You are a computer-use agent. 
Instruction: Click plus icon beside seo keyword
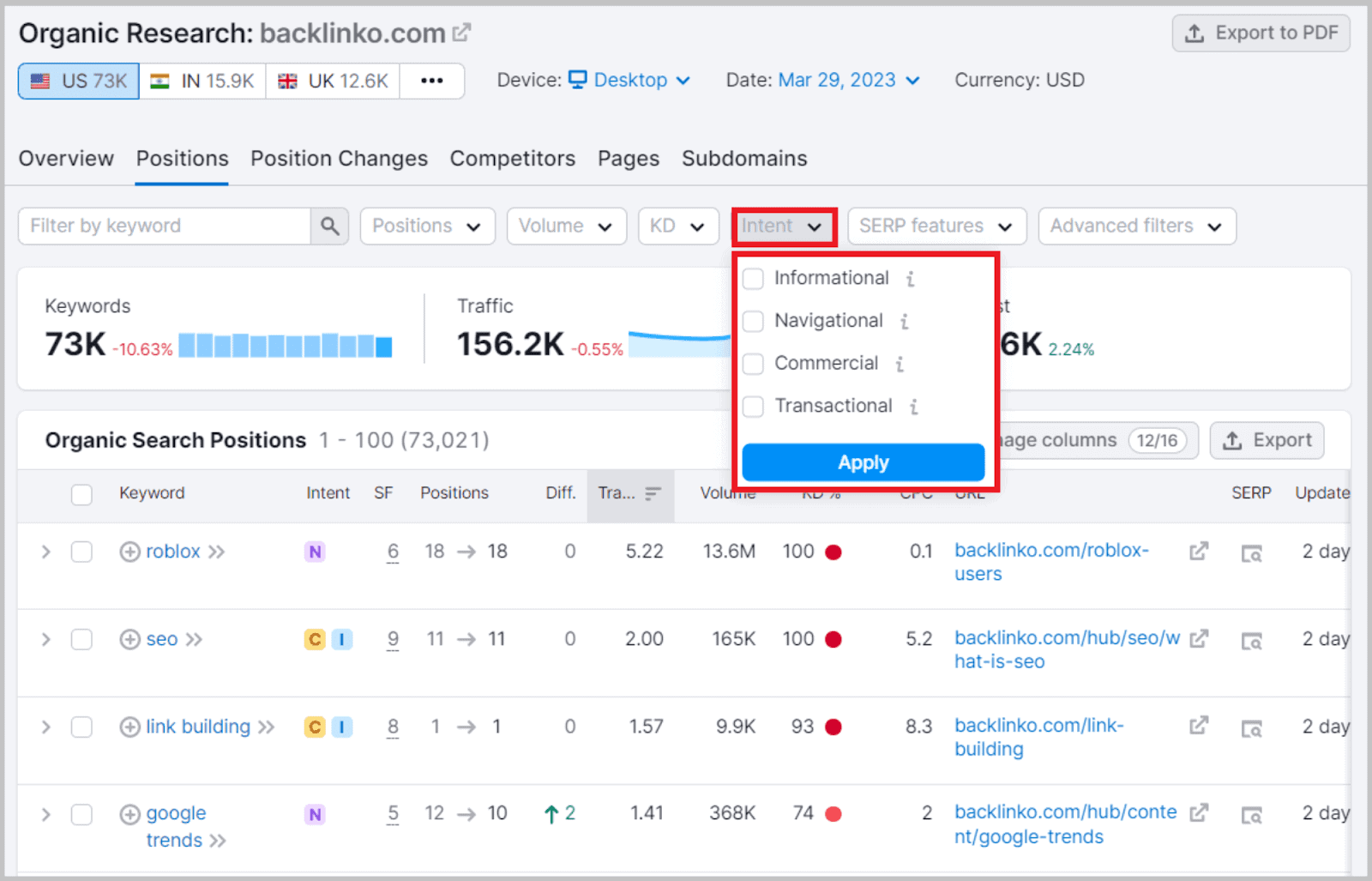[x=129, y=639]
